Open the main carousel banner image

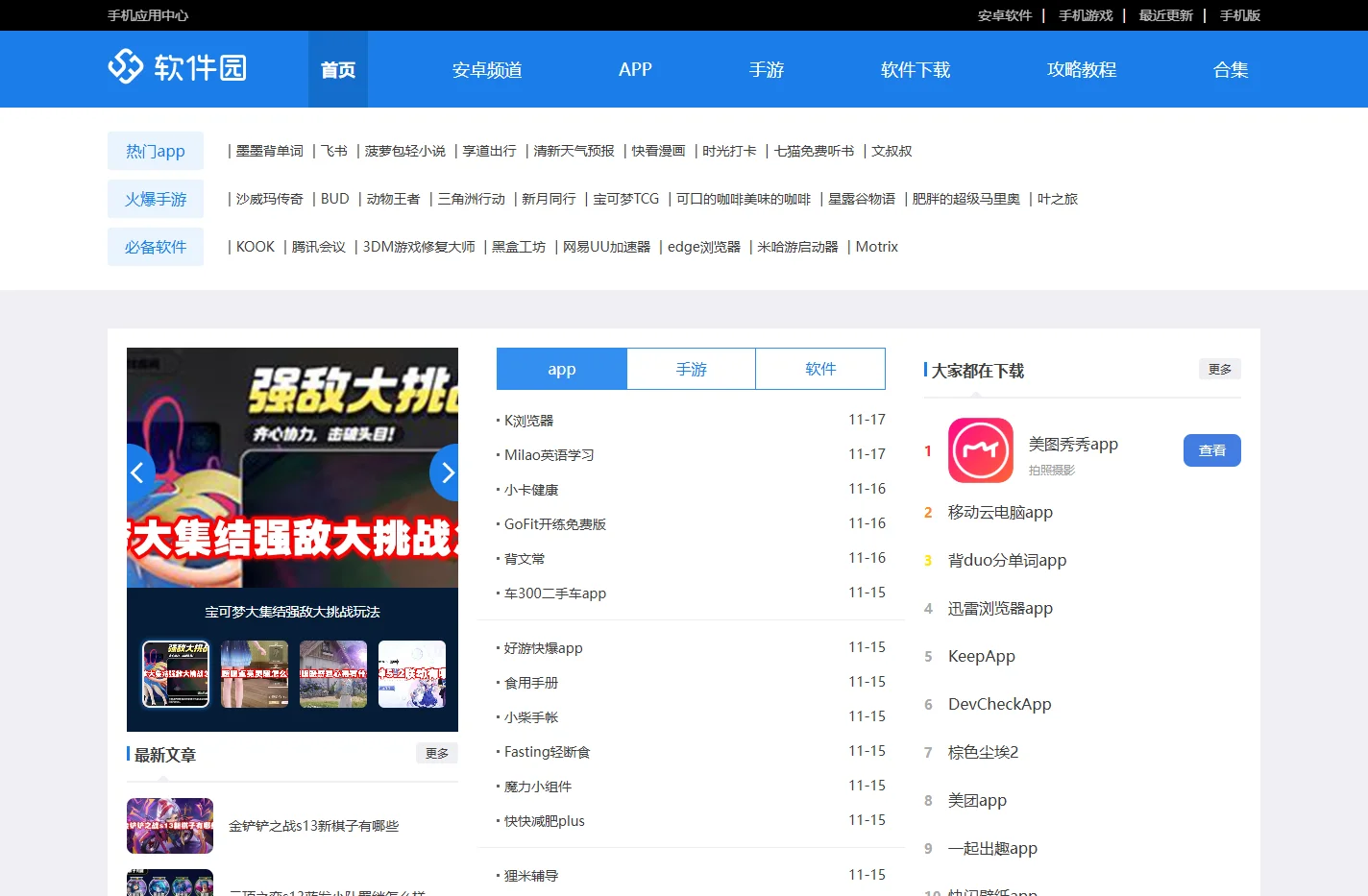tap(292, 468)
